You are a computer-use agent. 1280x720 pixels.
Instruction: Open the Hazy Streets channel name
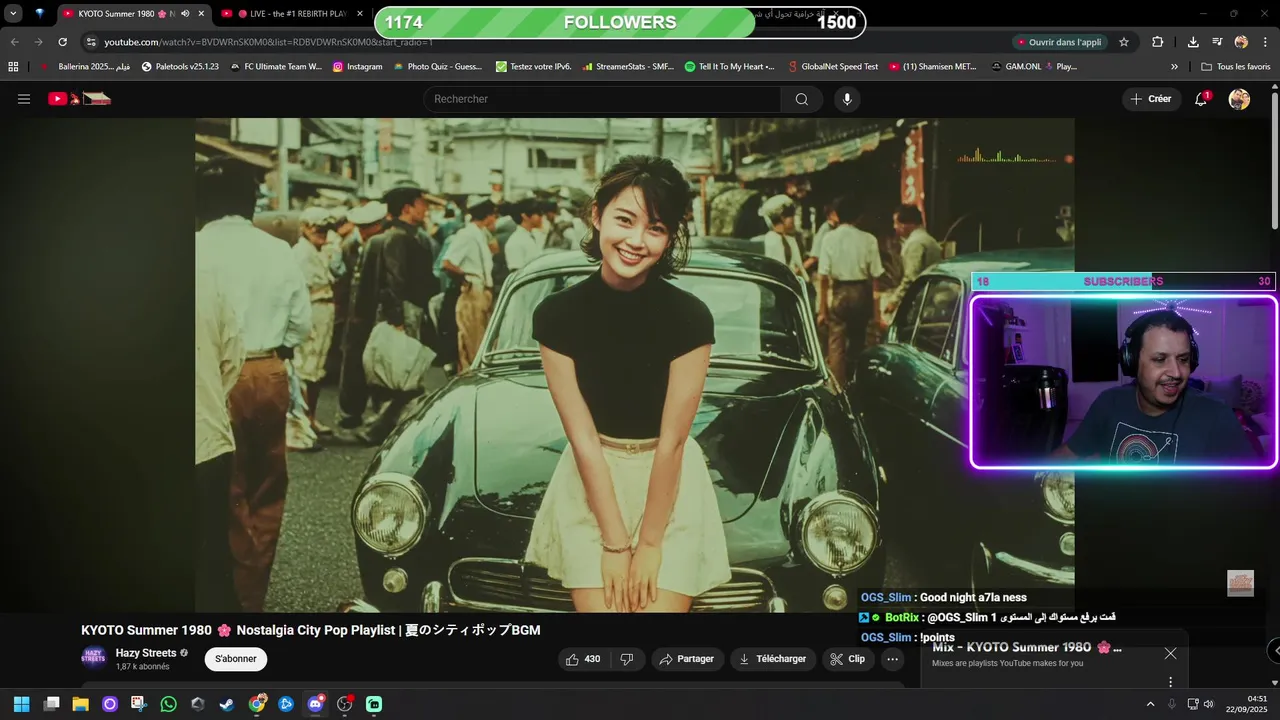pos(146,653)
